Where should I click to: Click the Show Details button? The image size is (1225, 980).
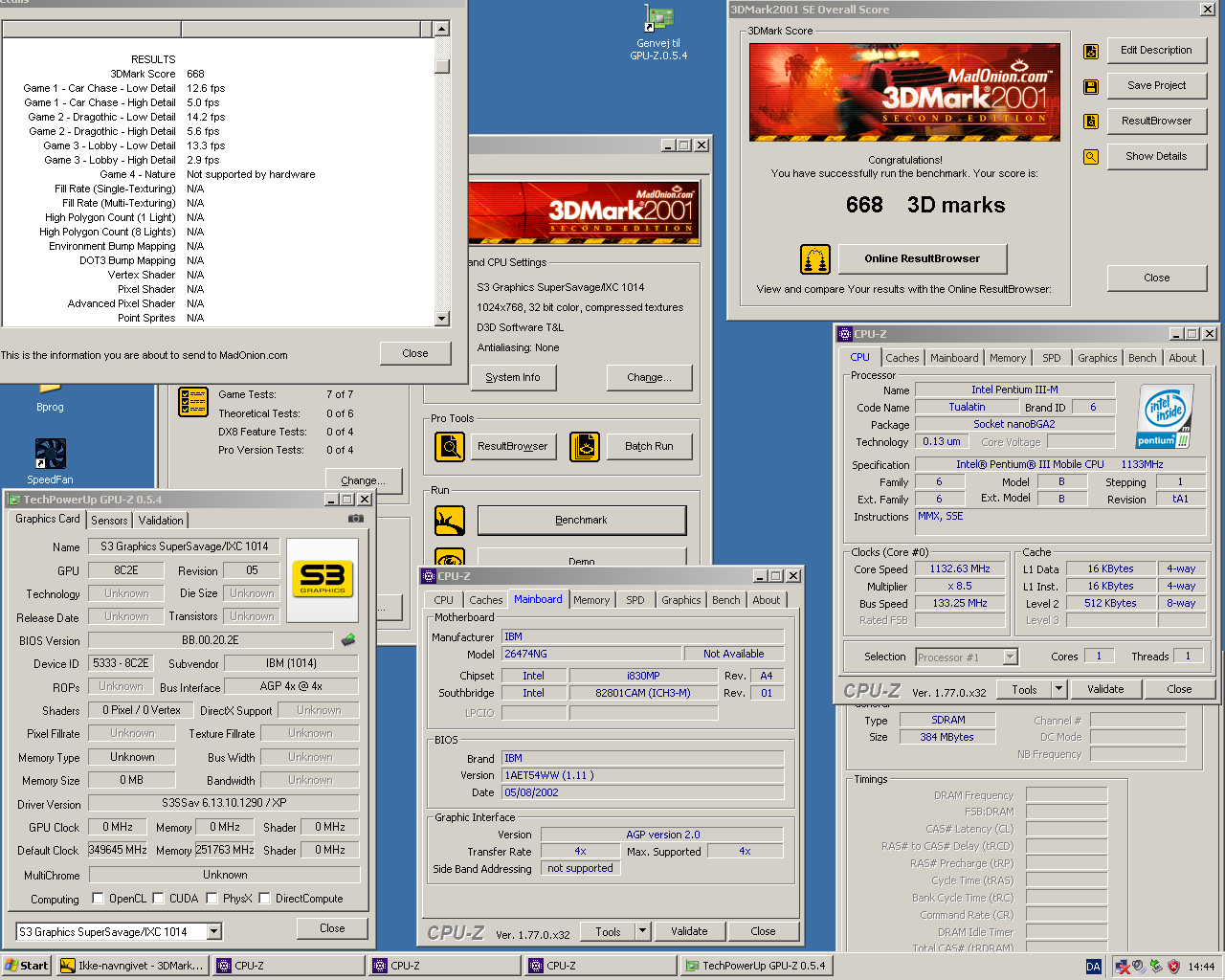point(1156,157)
